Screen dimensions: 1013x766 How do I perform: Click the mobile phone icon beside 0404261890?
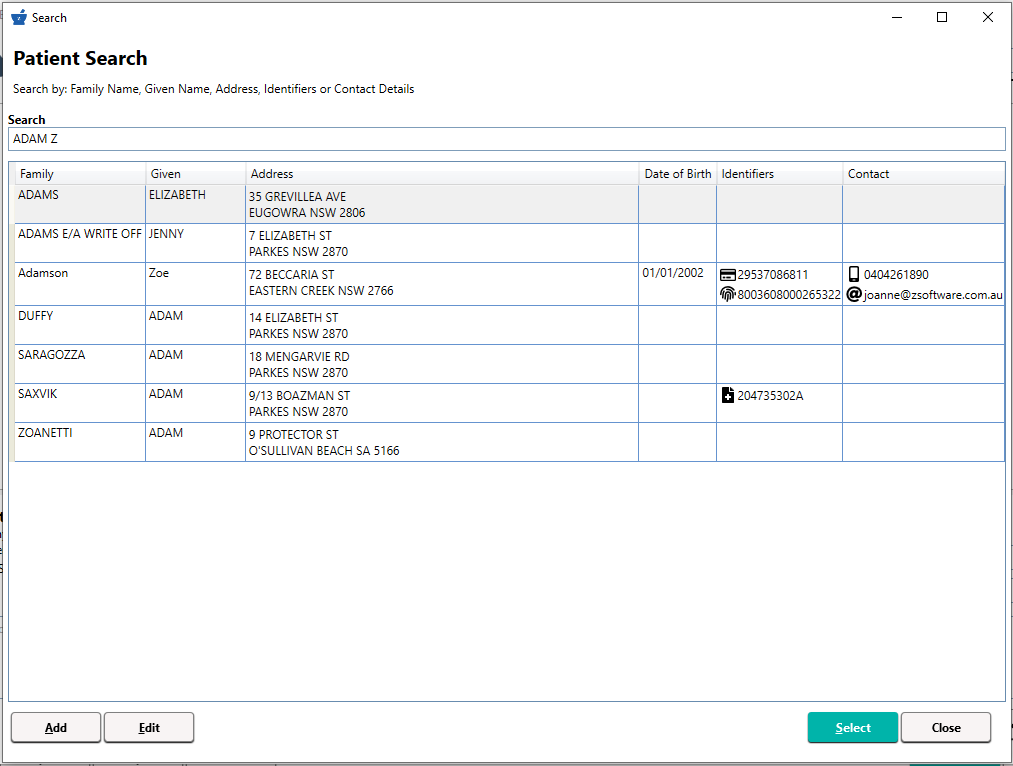point(853,274)
